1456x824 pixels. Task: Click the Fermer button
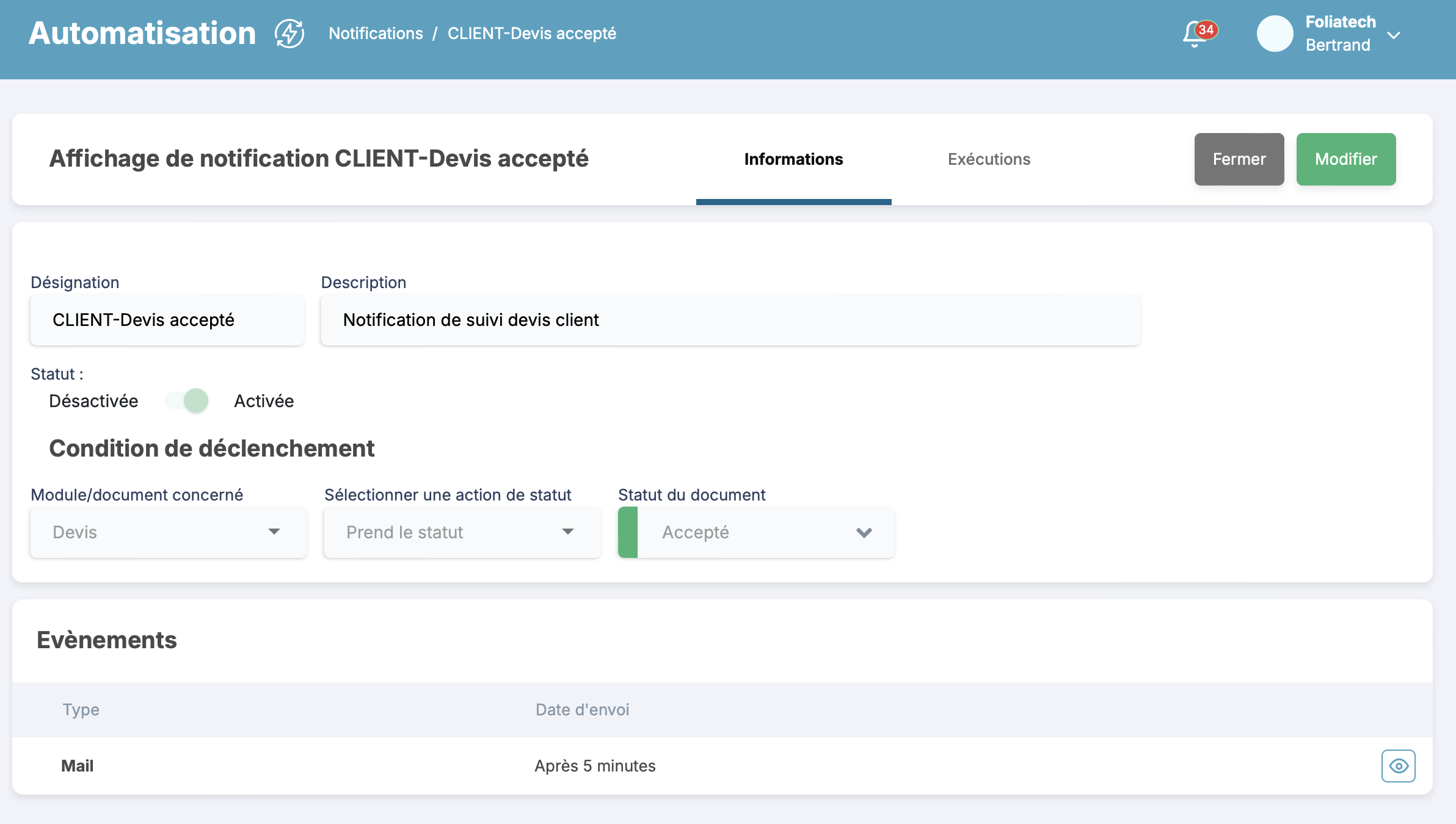[1239, 159]
